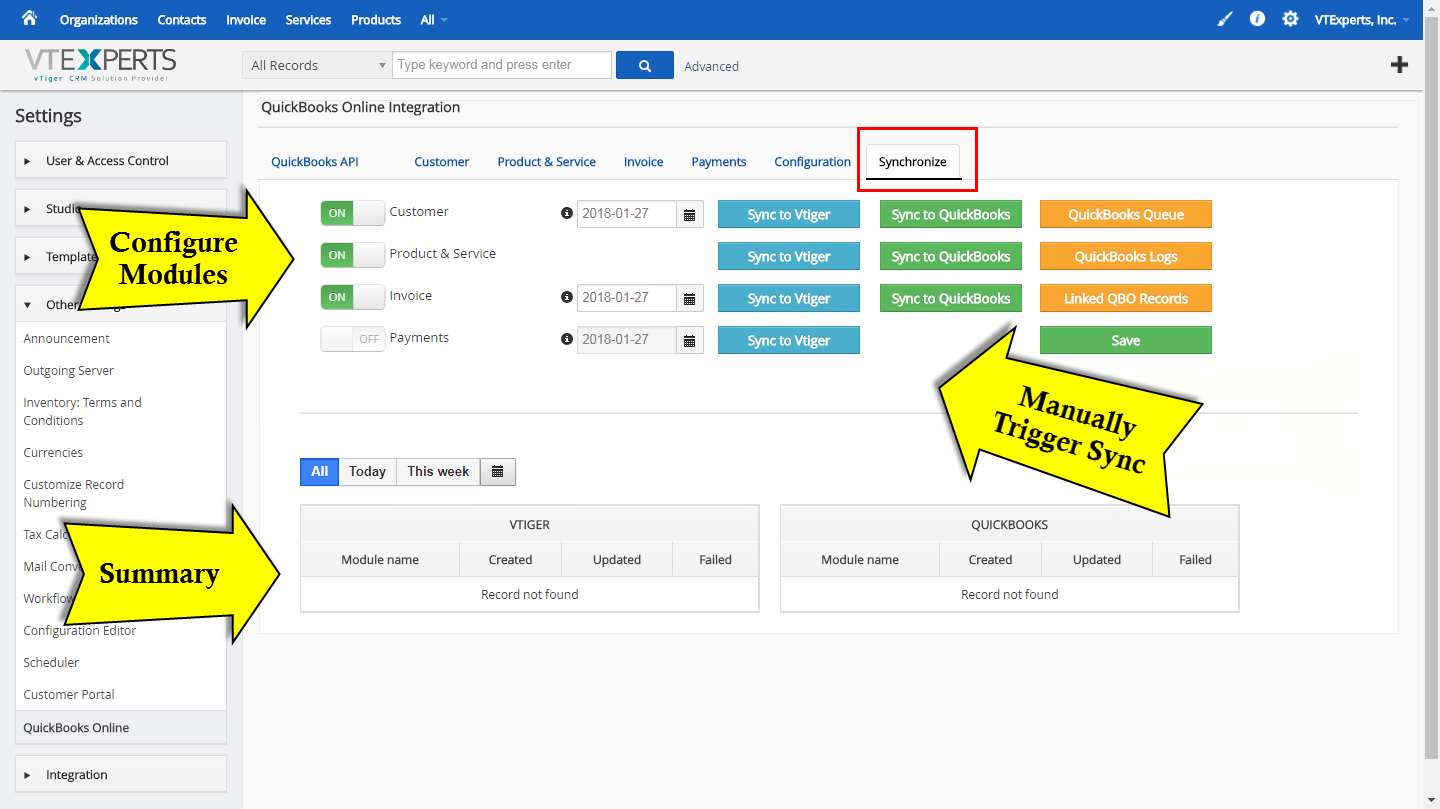The height and width of the screenshot is (809, 1440).
Task: Open calendar picker for Customer date
Action: (x=690, y=214)
